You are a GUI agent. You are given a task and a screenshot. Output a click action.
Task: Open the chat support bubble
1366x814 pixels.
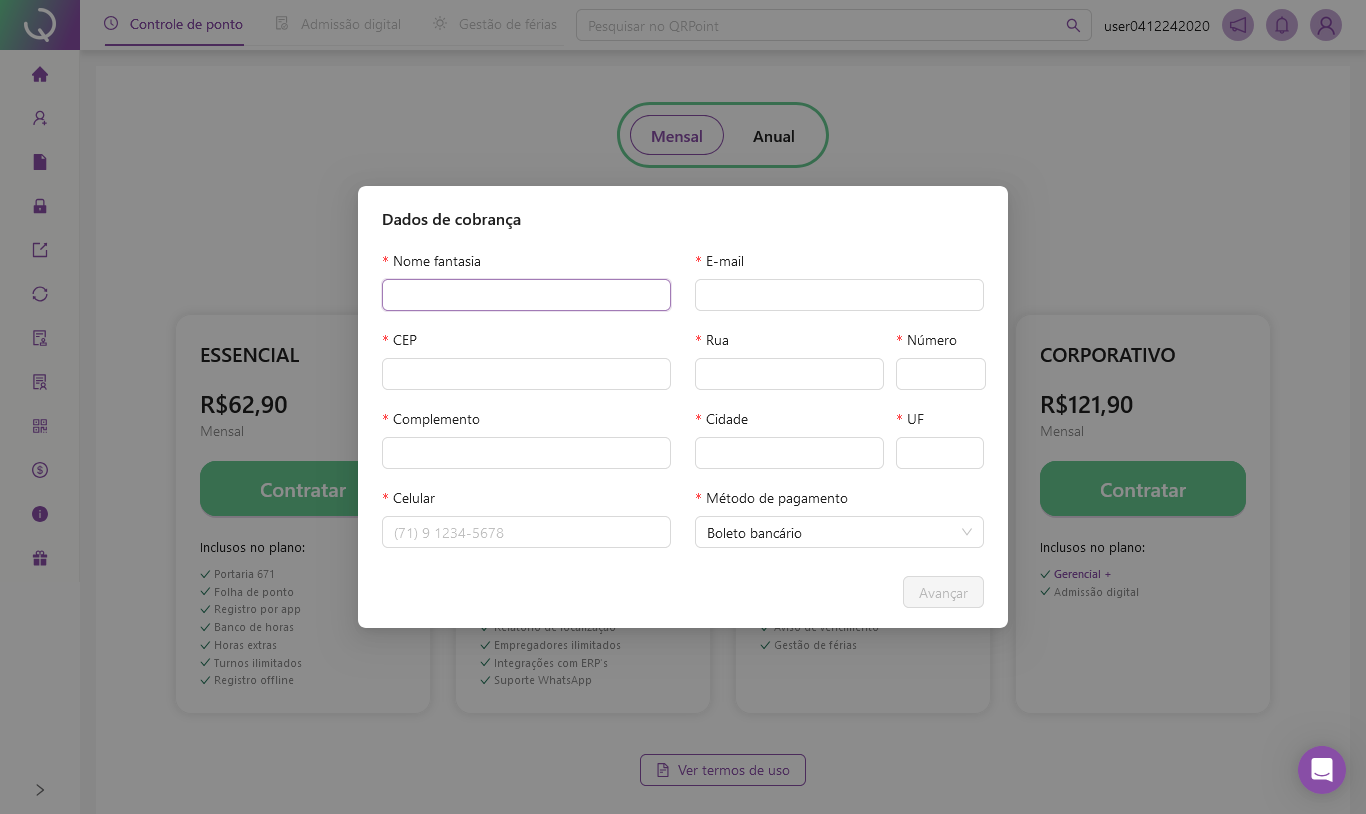coord(1321,770)
